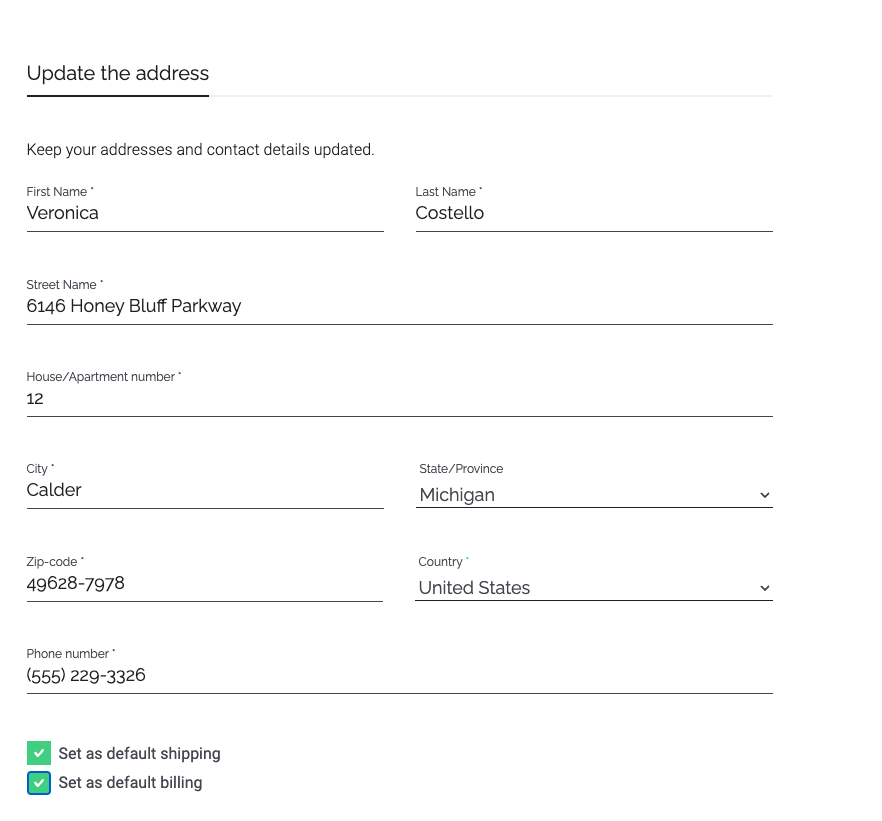The height and width of the screenshot is (821, 882).
Task: Click the Street Name field
Action: (399, 306)
